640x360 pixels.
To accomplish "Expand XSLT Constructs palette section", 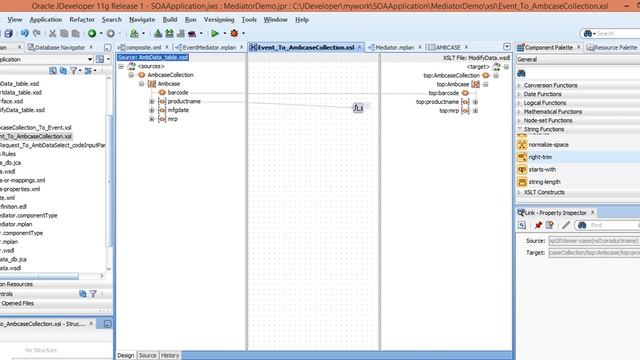I will coord(520,192).
